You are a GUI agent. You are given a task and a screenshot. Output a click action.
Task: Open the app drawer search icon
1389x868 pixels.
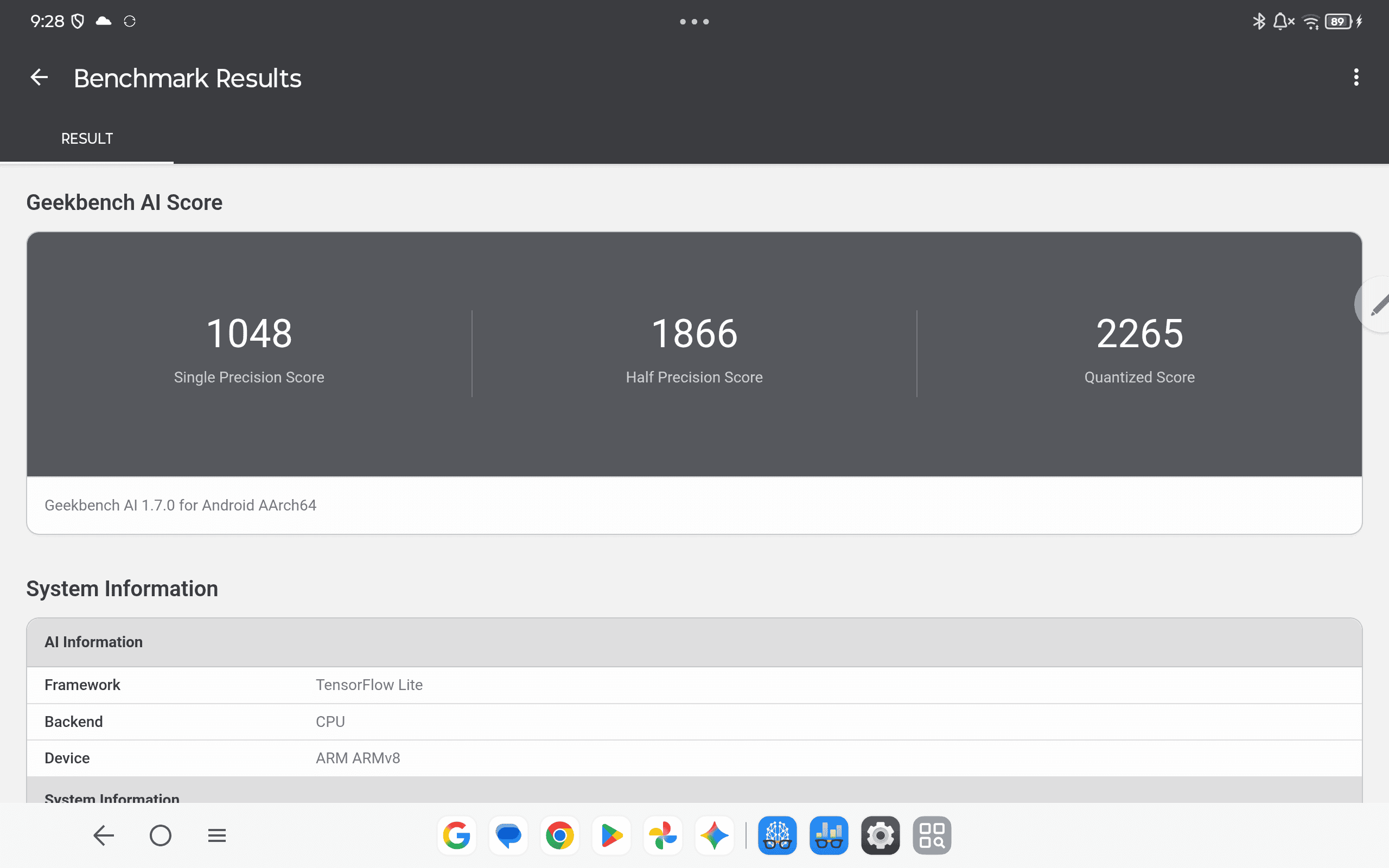click(932, 835)
